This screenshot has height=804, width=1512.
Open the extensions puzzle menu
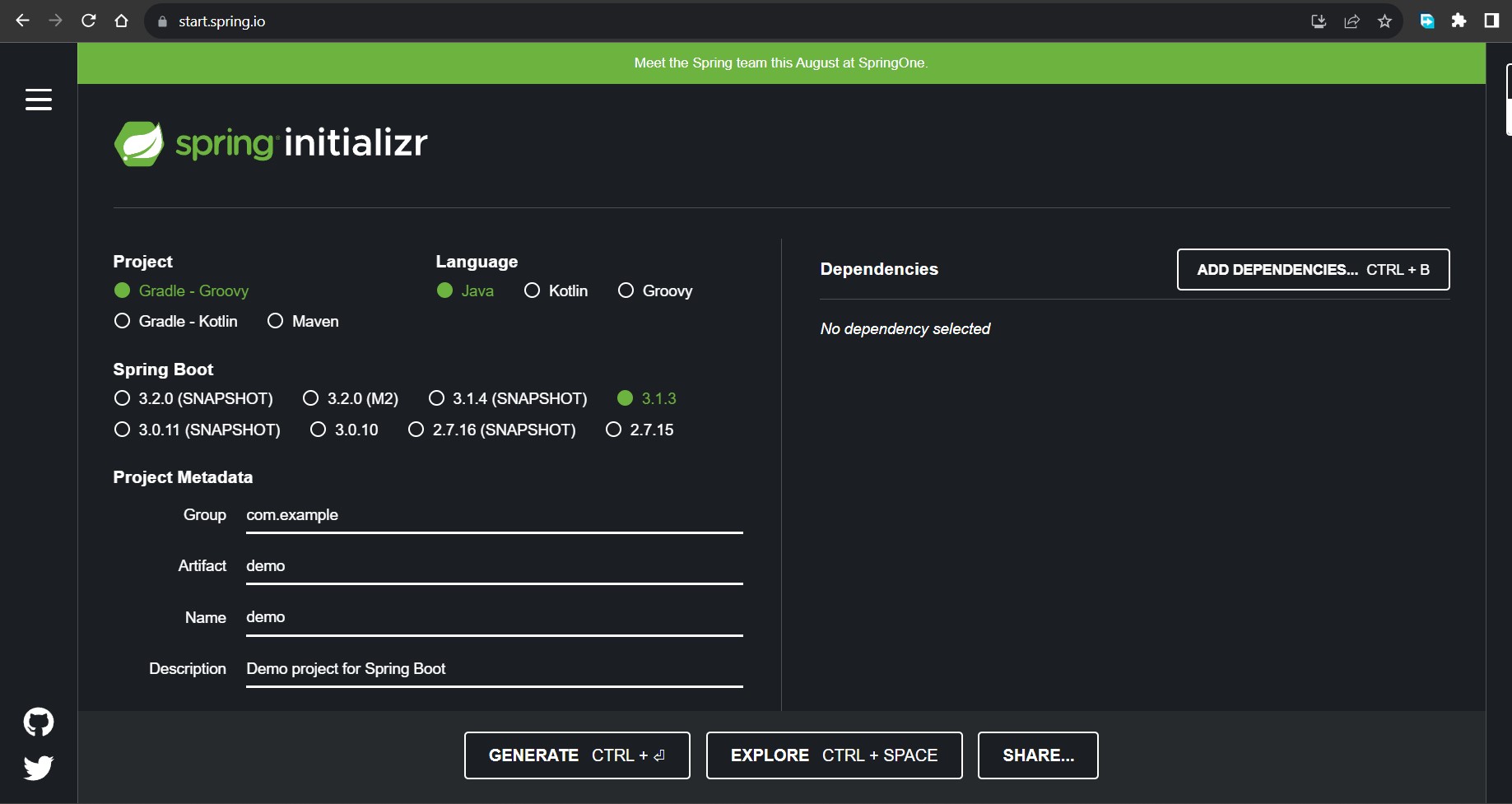click(1458, 21)
